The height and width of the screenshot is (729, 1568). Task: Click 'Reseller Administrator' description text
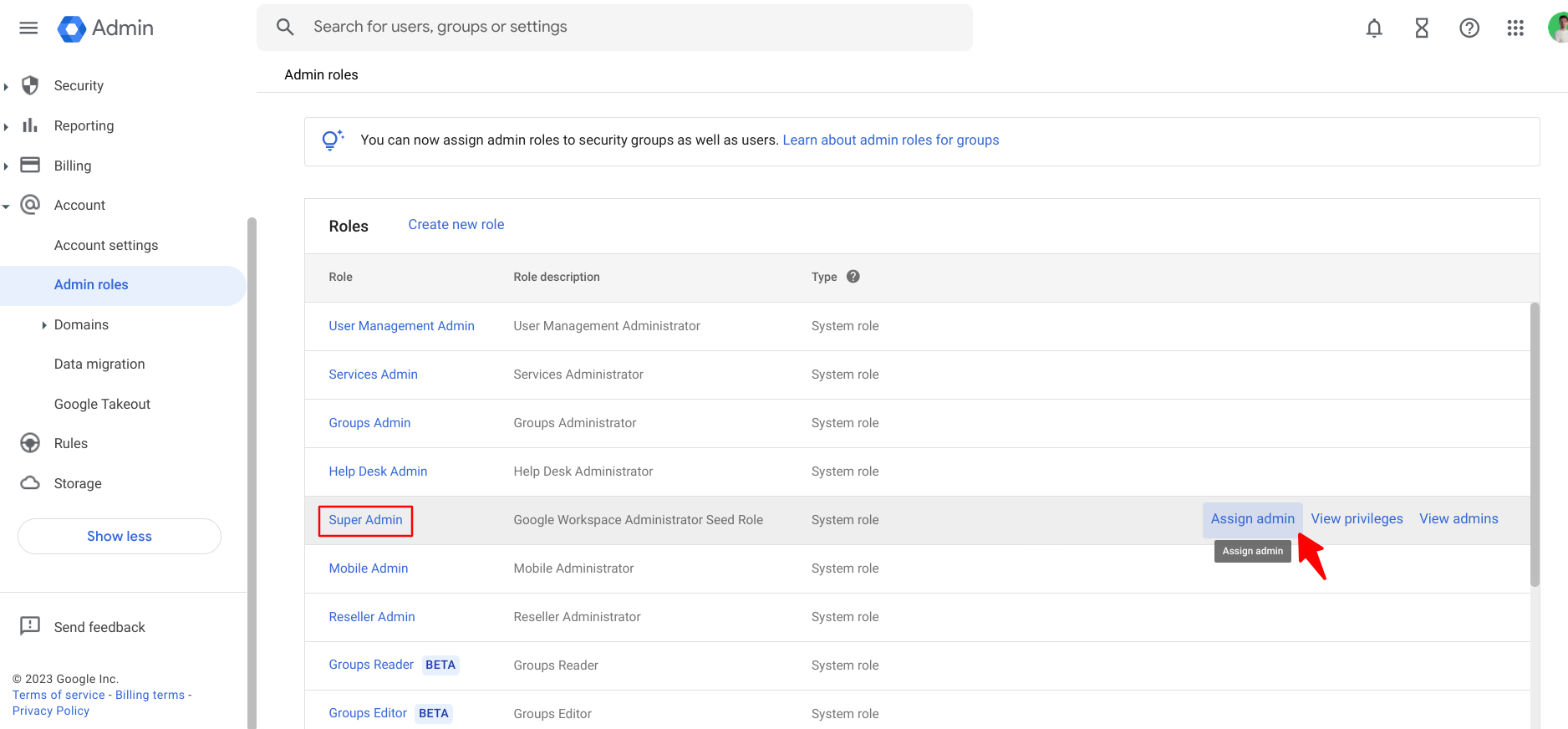click(577, 617)
